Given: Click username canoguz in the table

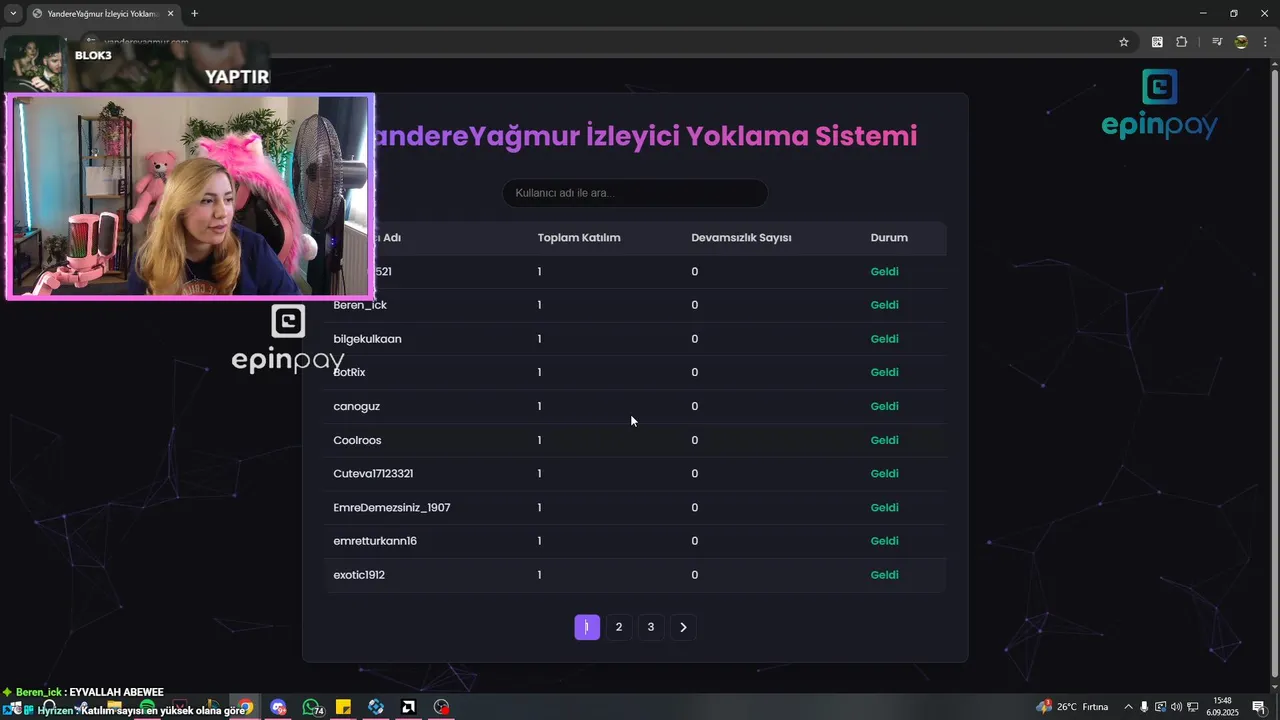Looking at the screenshot, I should (356, 406).
